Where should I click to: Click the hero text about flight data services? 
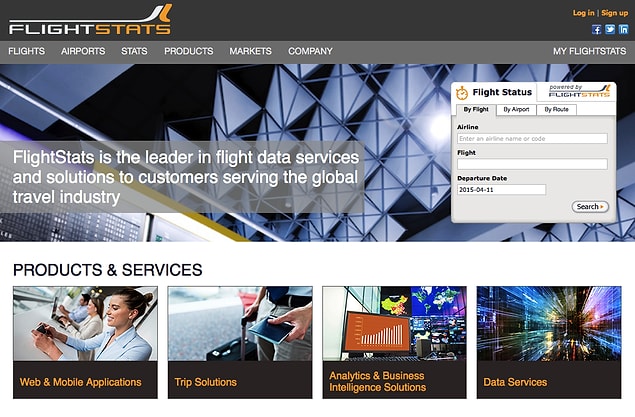(x=186, y=177)
